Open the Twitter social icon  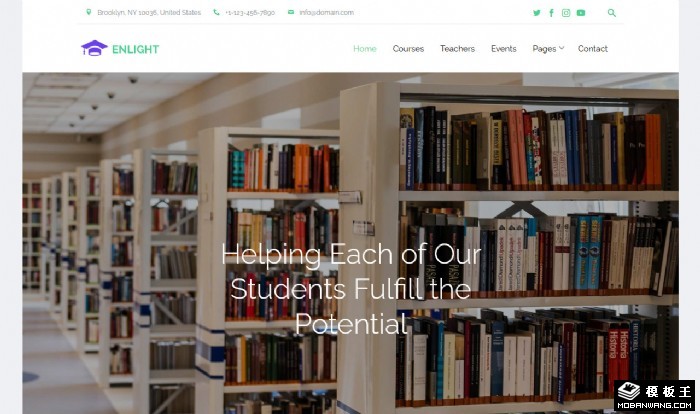pos(537,13)
